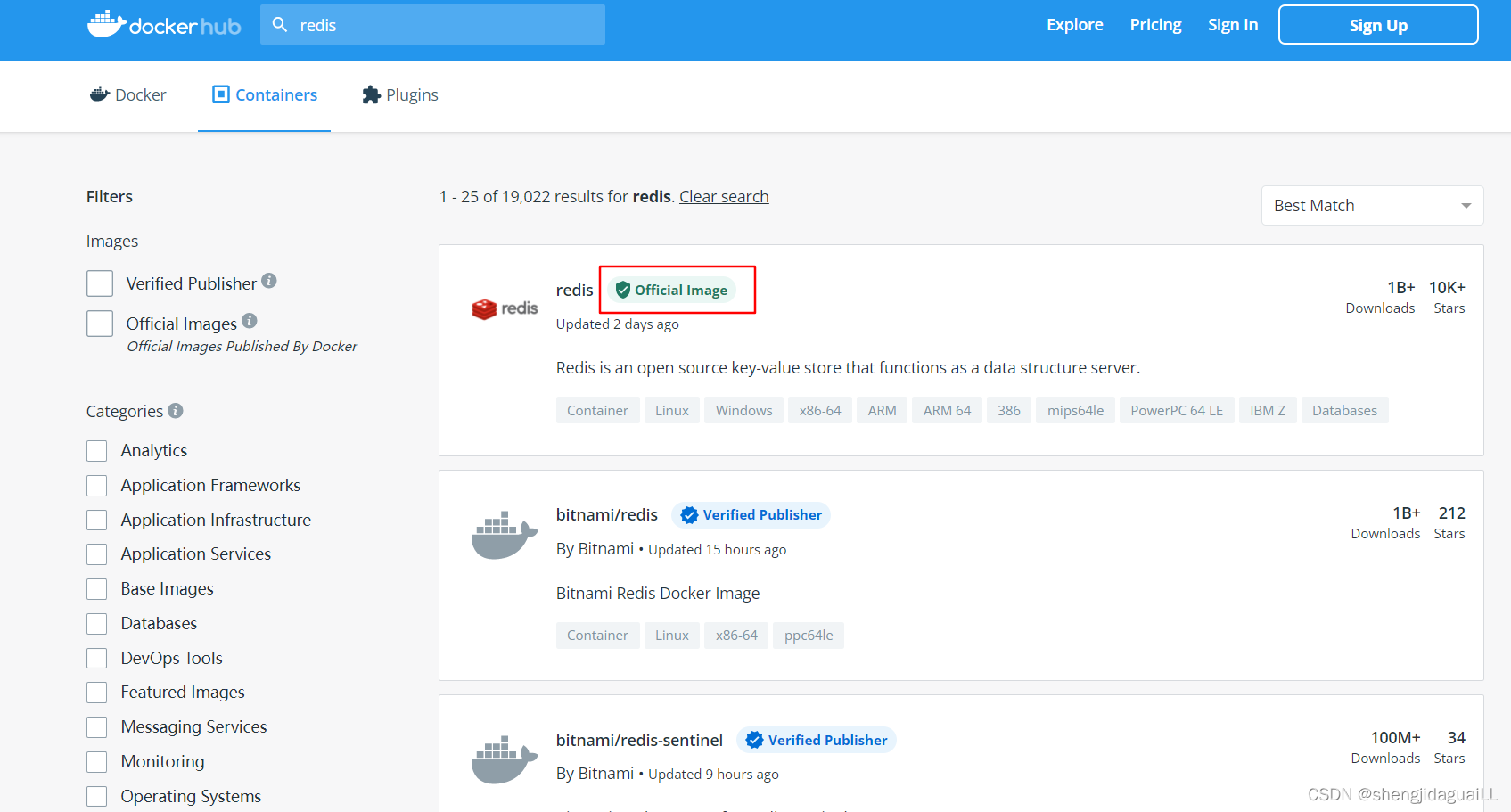Click in the search field containing redis
This screenshot has height=812, width=1511.
pos(432,25)
